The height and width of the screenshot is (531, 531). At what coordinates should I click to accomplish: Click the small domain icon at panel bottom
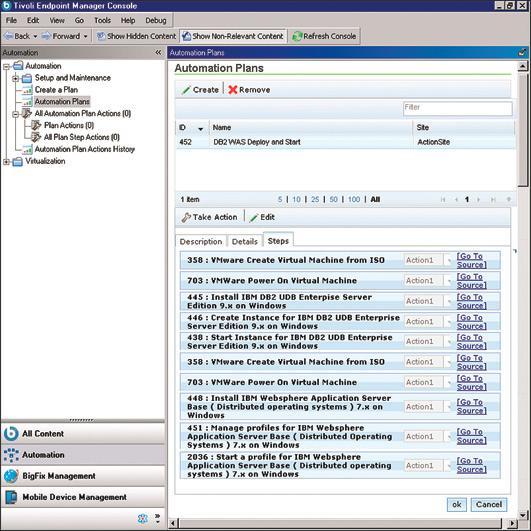pyautogui.click(x=143, y=518)
